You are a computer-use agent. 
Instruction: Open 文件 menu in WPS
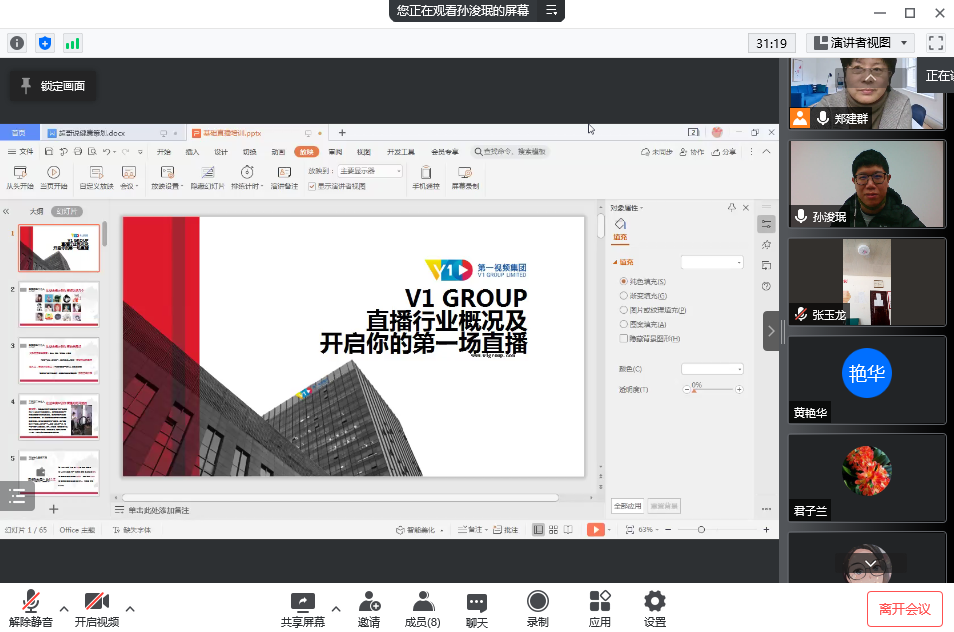(21, 151)
